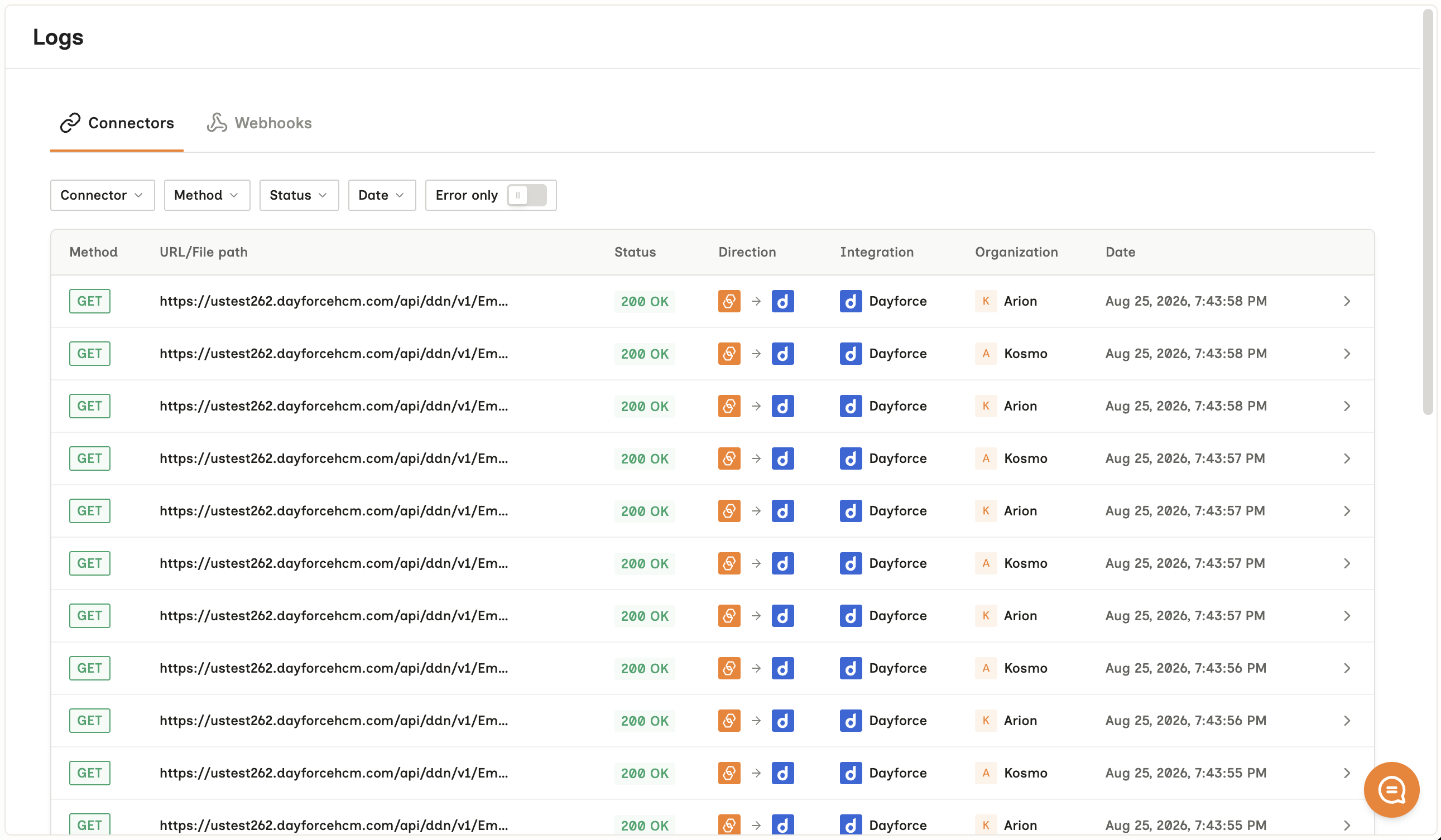Screen dimensions: 1441x840
Task: Click the URL/File path column header
Action: 204,252
